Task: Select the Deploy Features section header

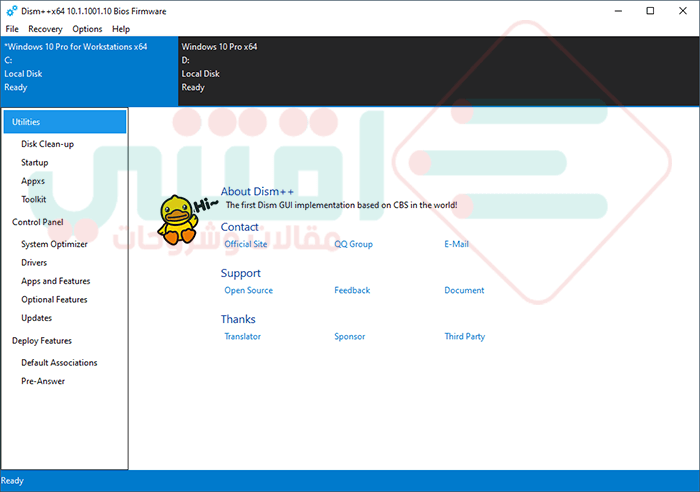Action: [x=42, y=341]
